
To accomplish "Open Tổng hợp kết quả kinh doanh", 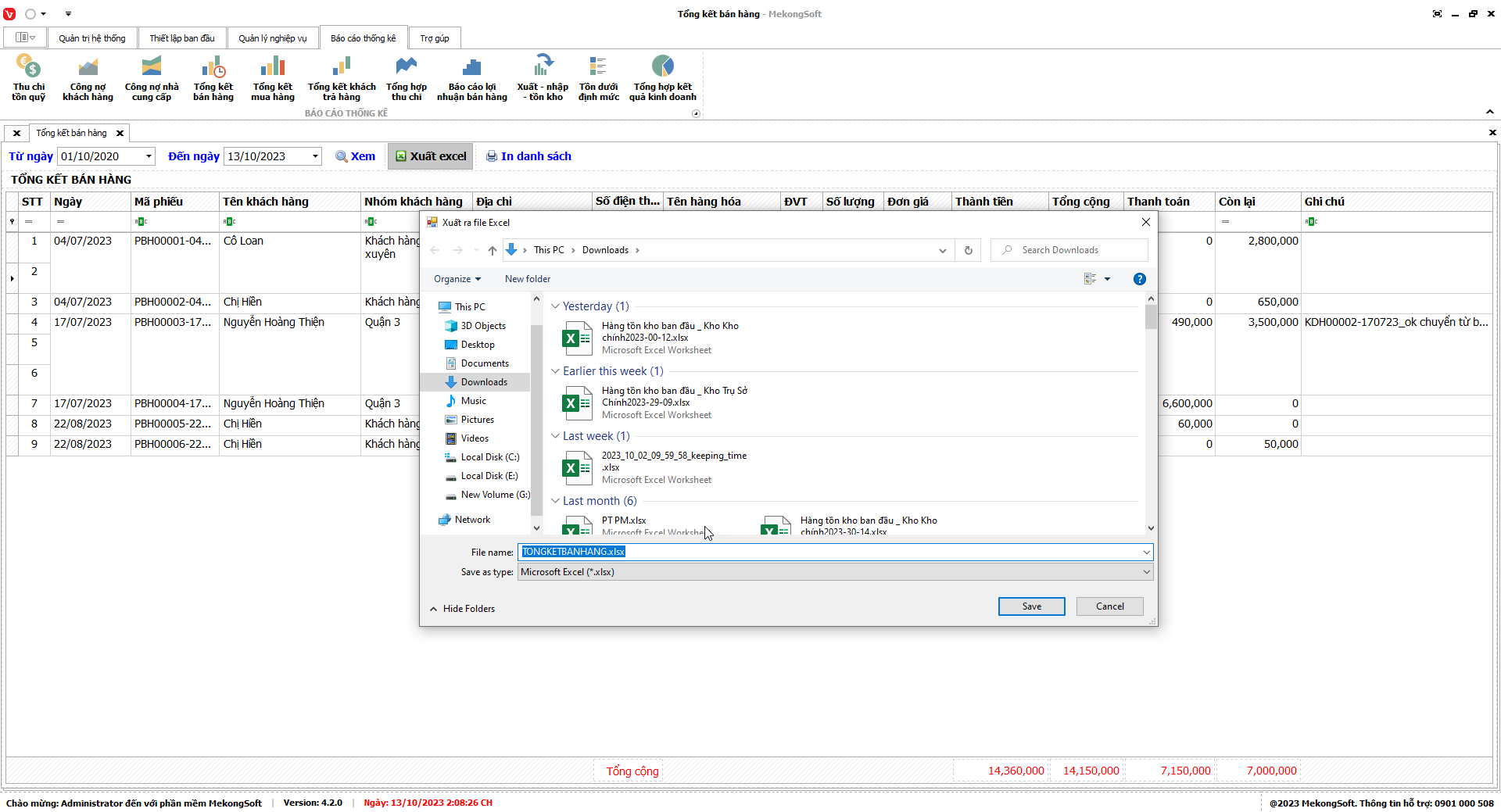I will click(662, 78).
